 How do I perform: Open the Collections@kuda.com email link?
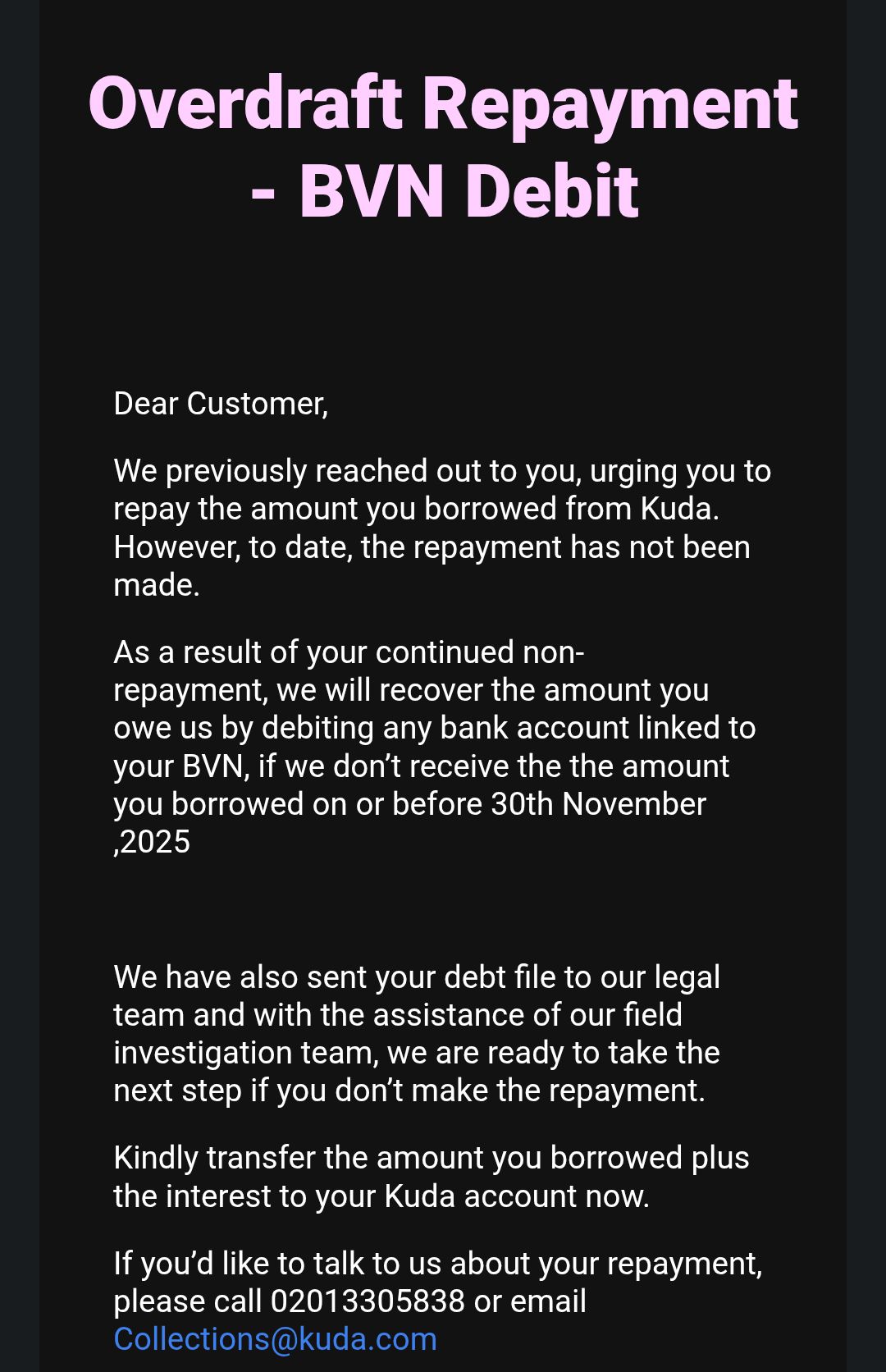(276, 1339)
